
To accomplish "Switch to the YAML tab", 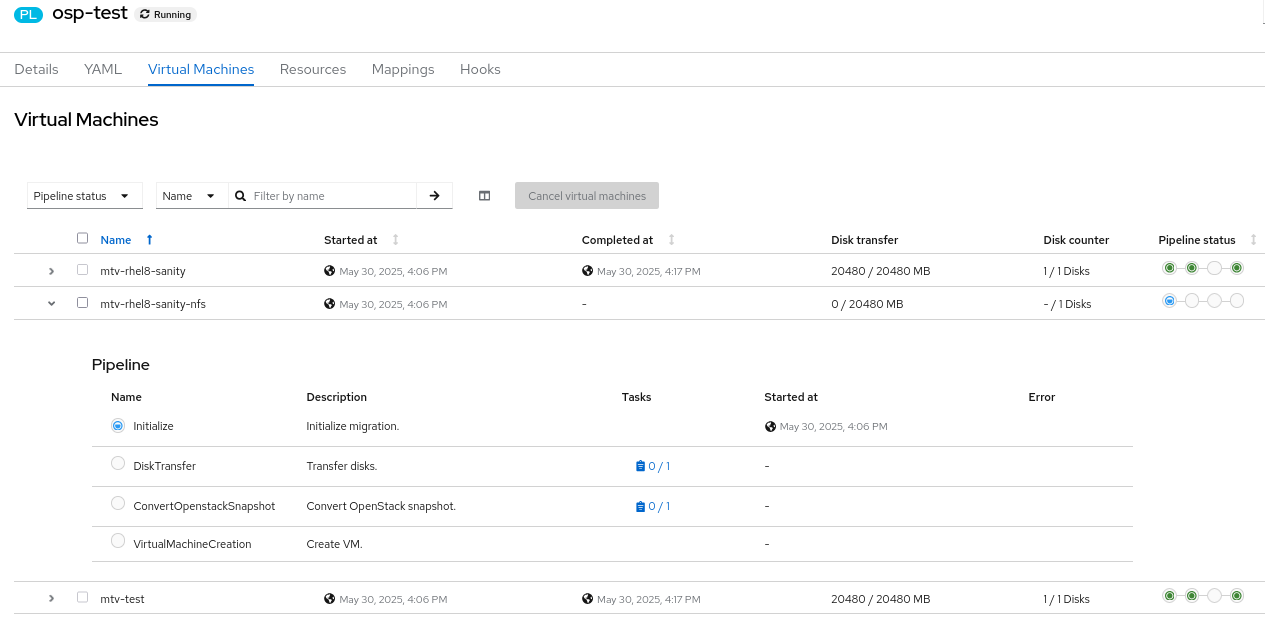I will tap(103, 69).
